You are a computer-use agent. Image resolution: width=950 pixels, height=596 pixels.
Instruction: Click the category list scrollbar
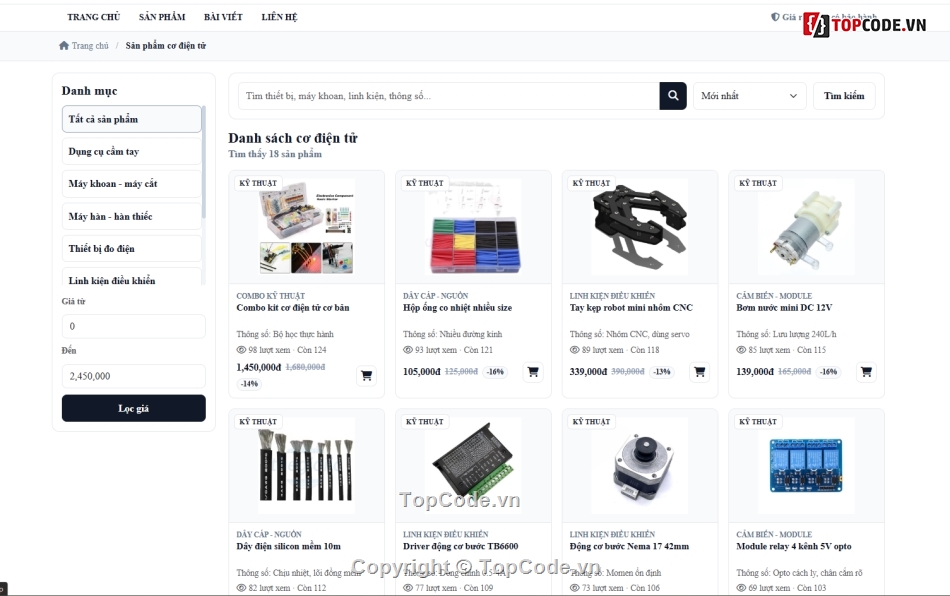[204, 162]
